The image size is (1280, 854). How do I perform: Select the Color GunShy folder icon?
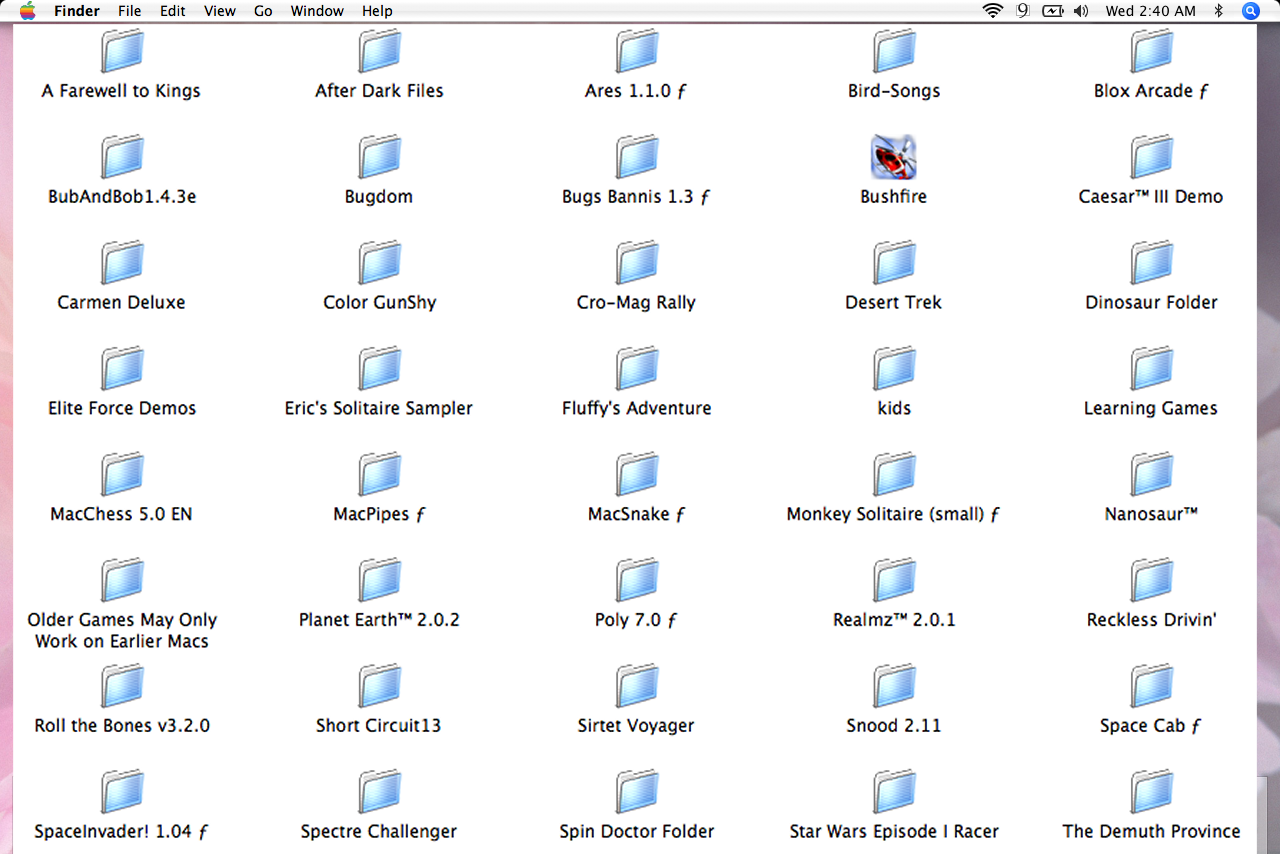click(x=380, y=262)
